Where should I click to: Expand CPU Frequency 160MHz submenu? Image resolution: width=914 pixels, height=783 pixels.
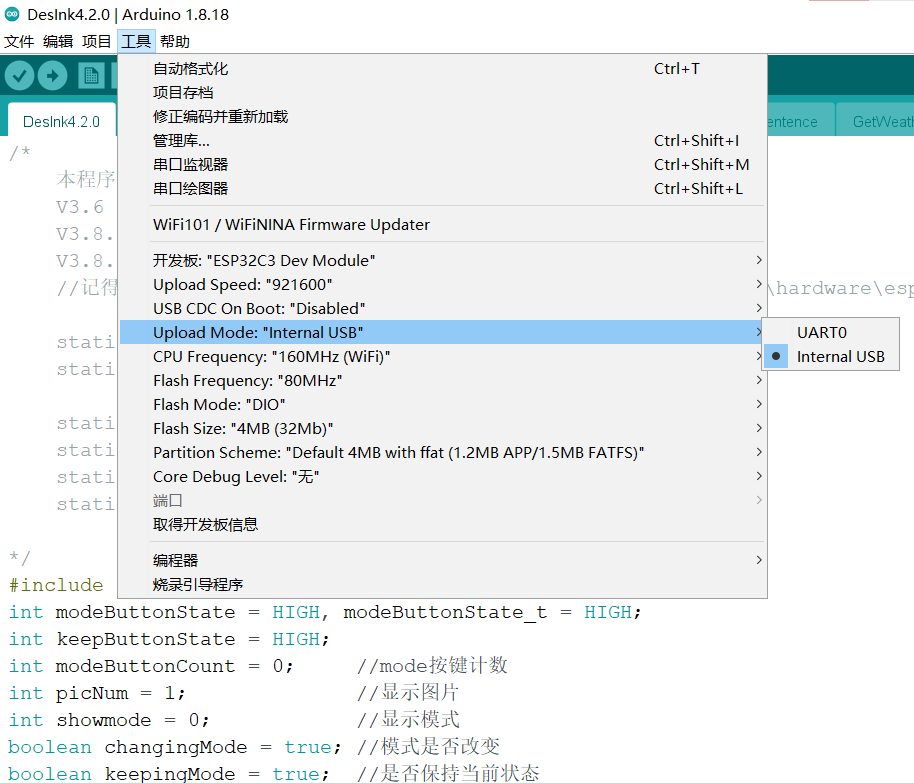[x=442, y=356]
